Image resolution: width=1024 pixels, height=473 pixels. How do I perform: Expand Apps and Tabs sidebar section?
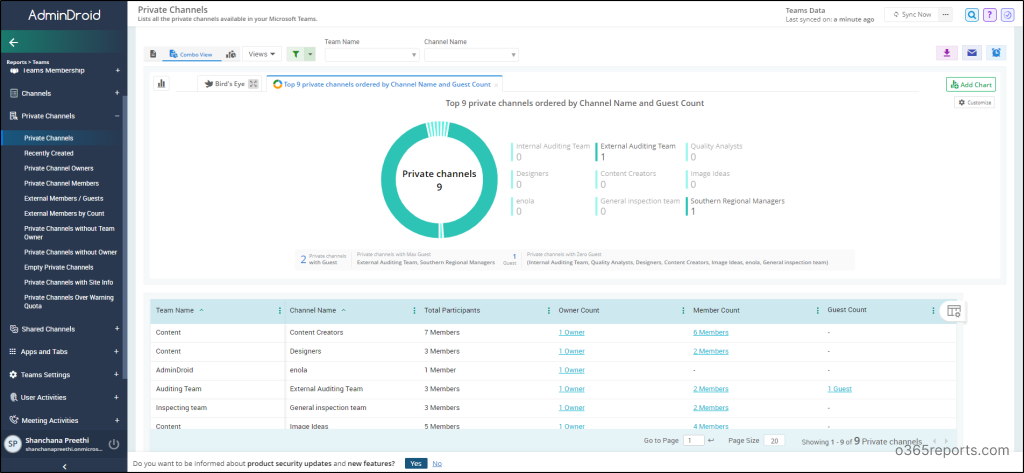(x=117, y=352)
